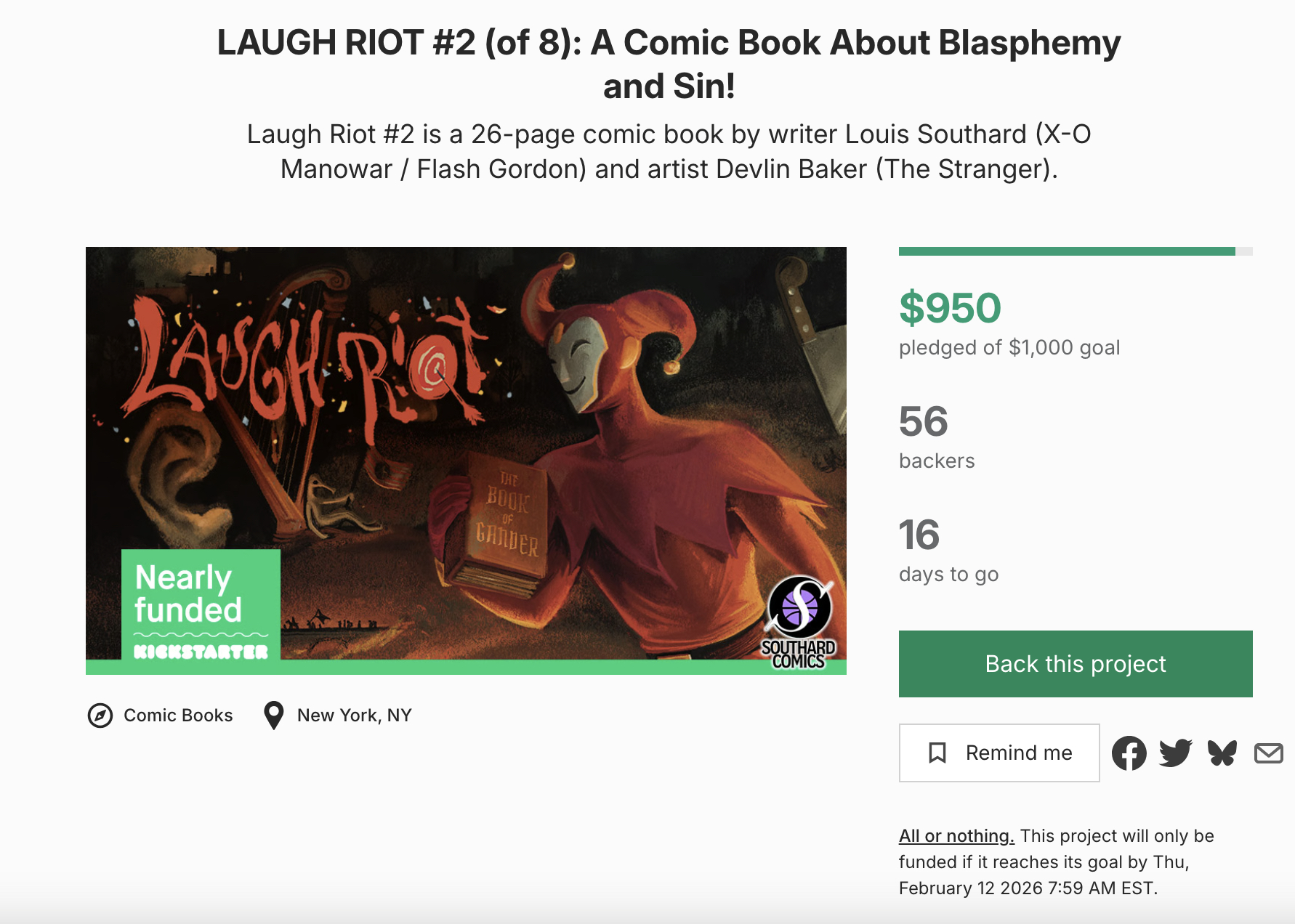
Task: Click the Southard Comics logo
Action: click(x=799, y=623)
